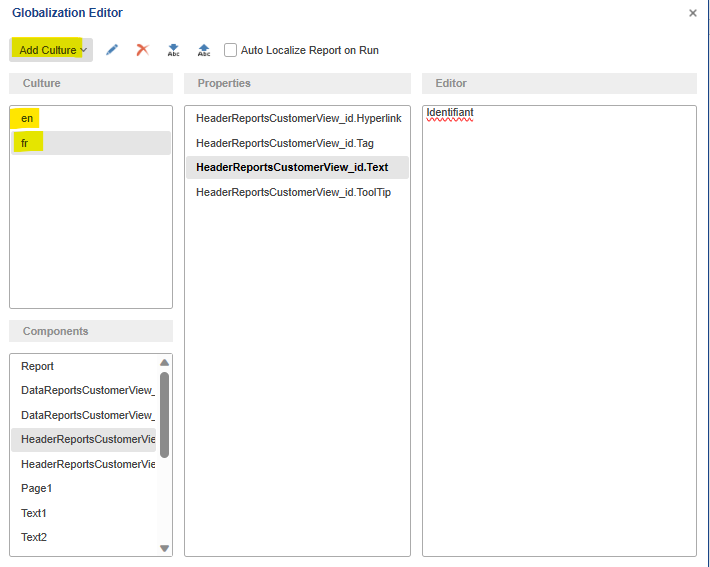Image resolution: width=710 pixels, height=567 pixels.
Task: Select the en culture
Action: point(91,118)
